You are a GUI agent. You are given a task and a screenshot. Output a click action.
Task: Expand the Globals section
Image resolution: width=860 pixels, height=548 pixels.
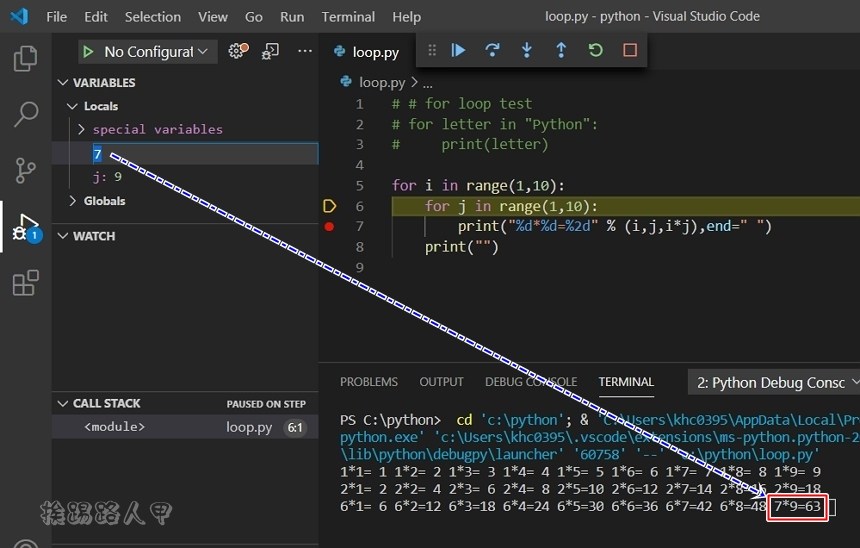[x=73, y=201]
